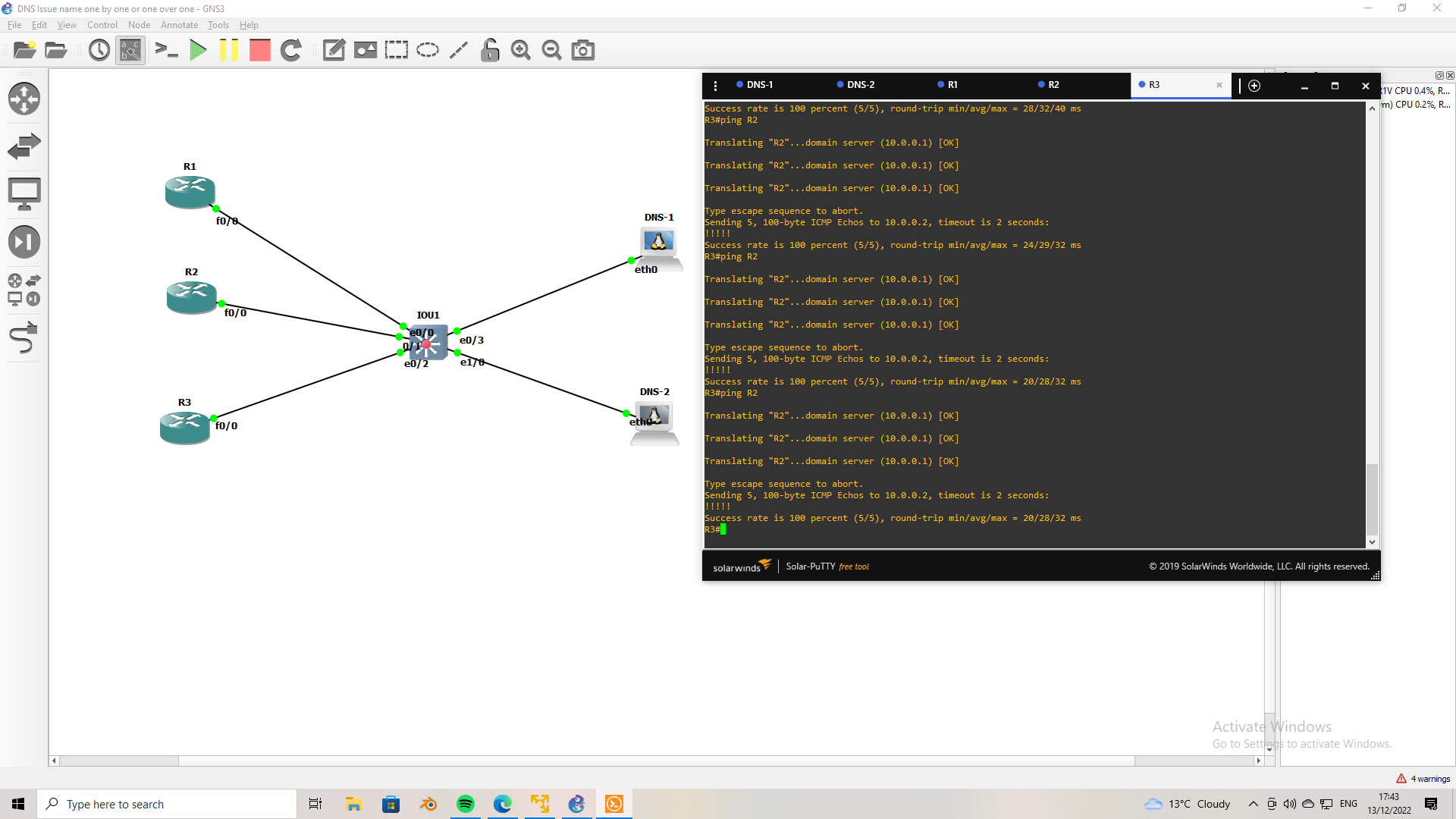Expand hidden icons in the system tray

tap(1252, 804)
